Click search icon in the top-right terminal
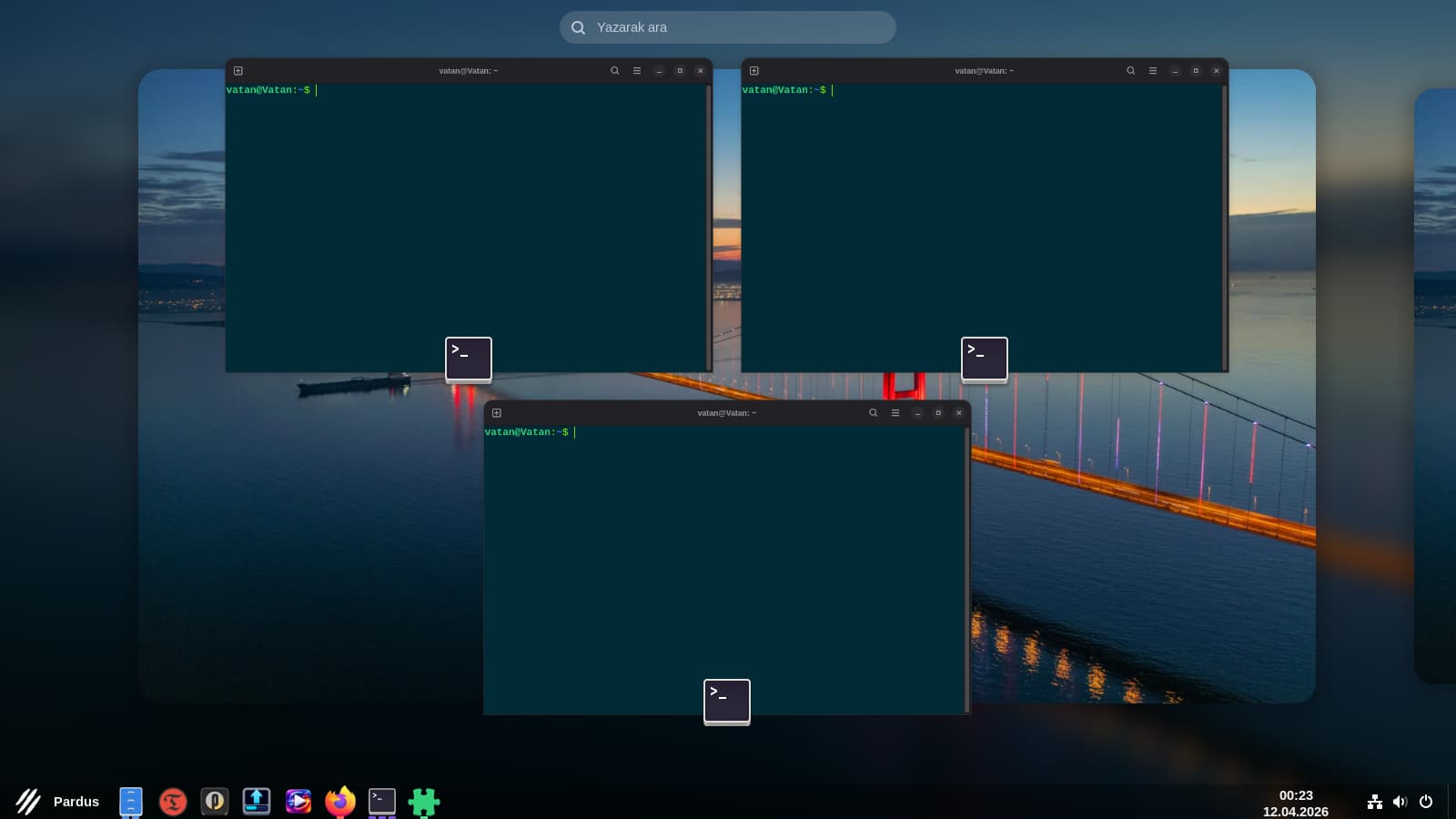This screenshot has width=1456, height=819. [1131, 71]
